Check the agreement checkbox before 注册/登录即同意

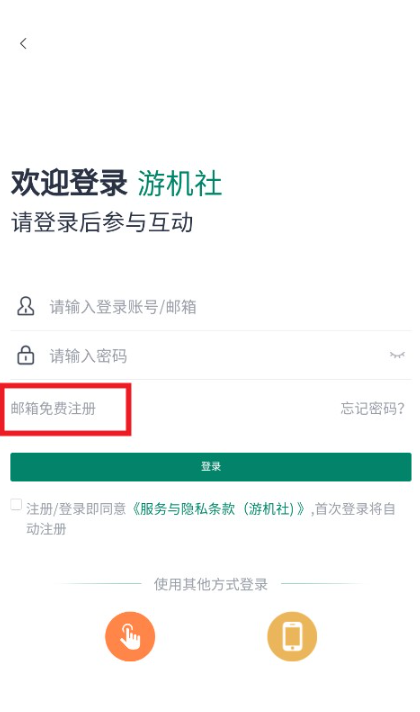[x=16, y=505]
